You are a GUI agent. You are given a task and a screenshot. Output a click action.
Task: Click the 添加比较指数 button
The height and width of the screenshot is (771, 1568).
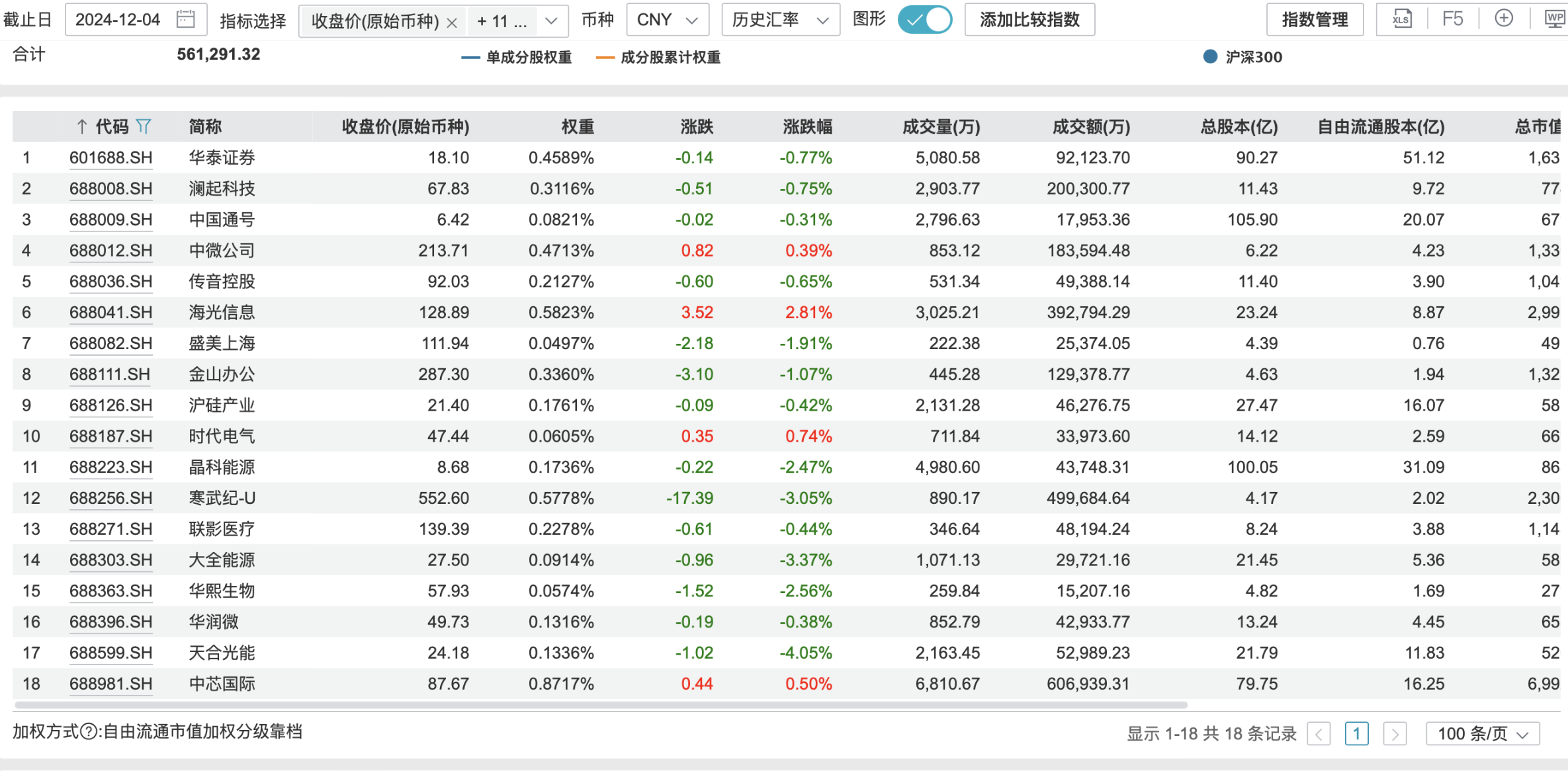coord(1029,19)
